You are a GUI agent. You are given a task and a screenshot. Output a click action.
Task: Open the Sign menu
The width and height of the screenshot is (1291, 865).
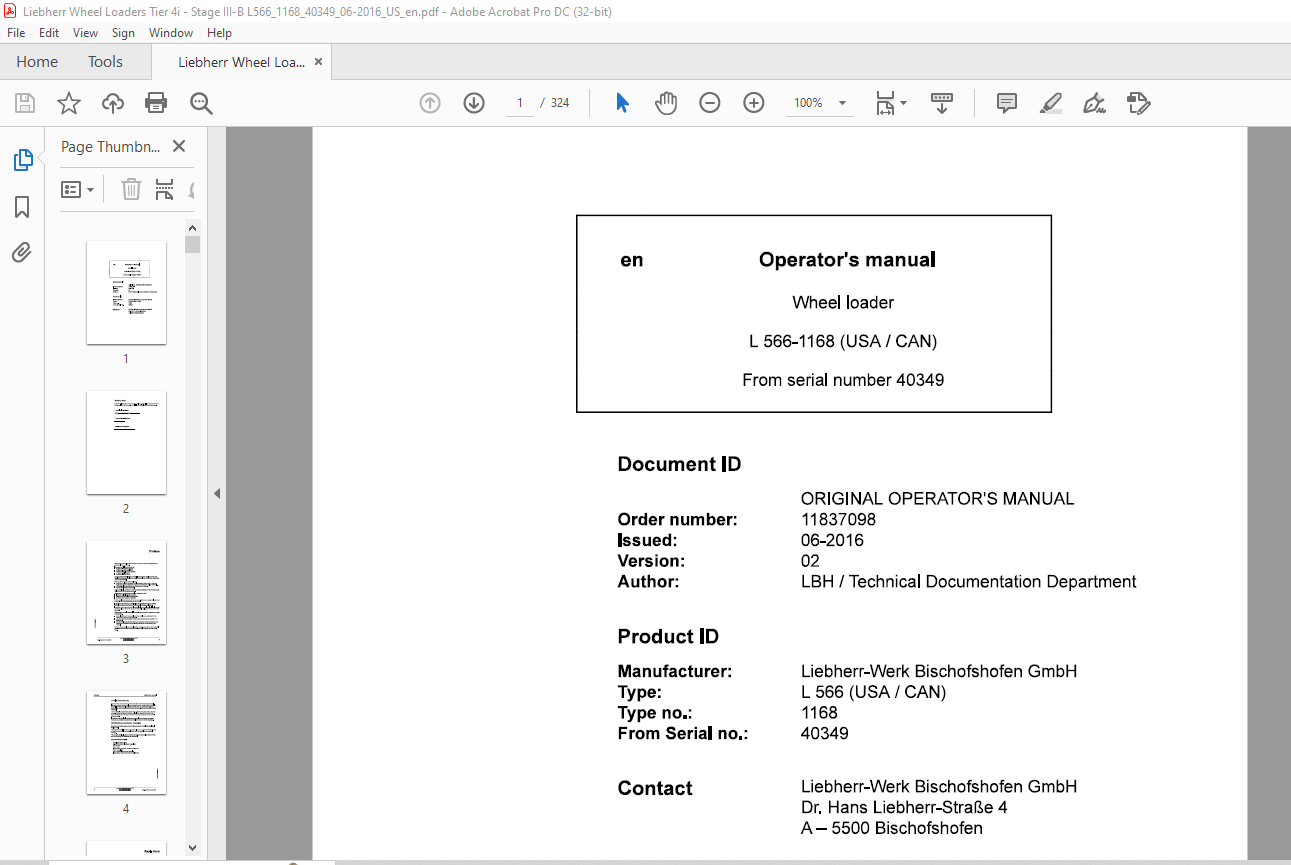(x=123, y=33)
